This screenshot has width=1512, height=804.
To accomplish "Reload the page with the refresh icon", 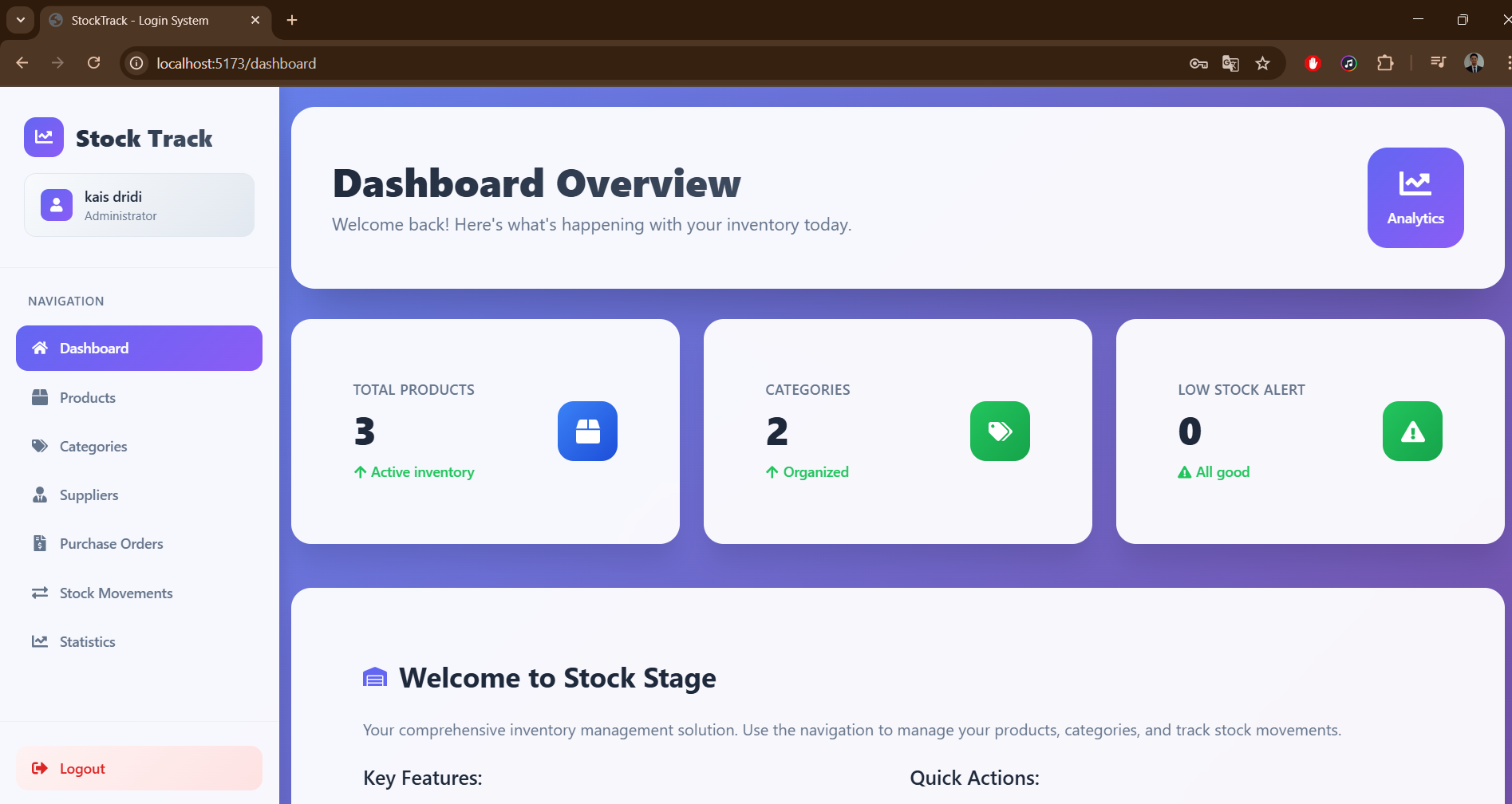I will click(93, 63).
